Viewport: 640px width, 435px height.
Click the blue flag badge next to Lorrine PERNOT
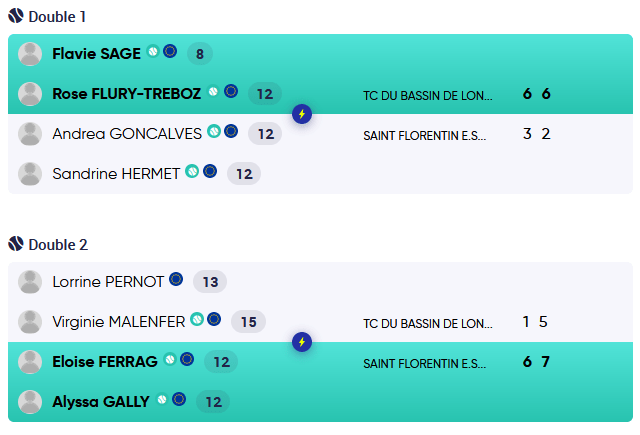click(176, 281)
